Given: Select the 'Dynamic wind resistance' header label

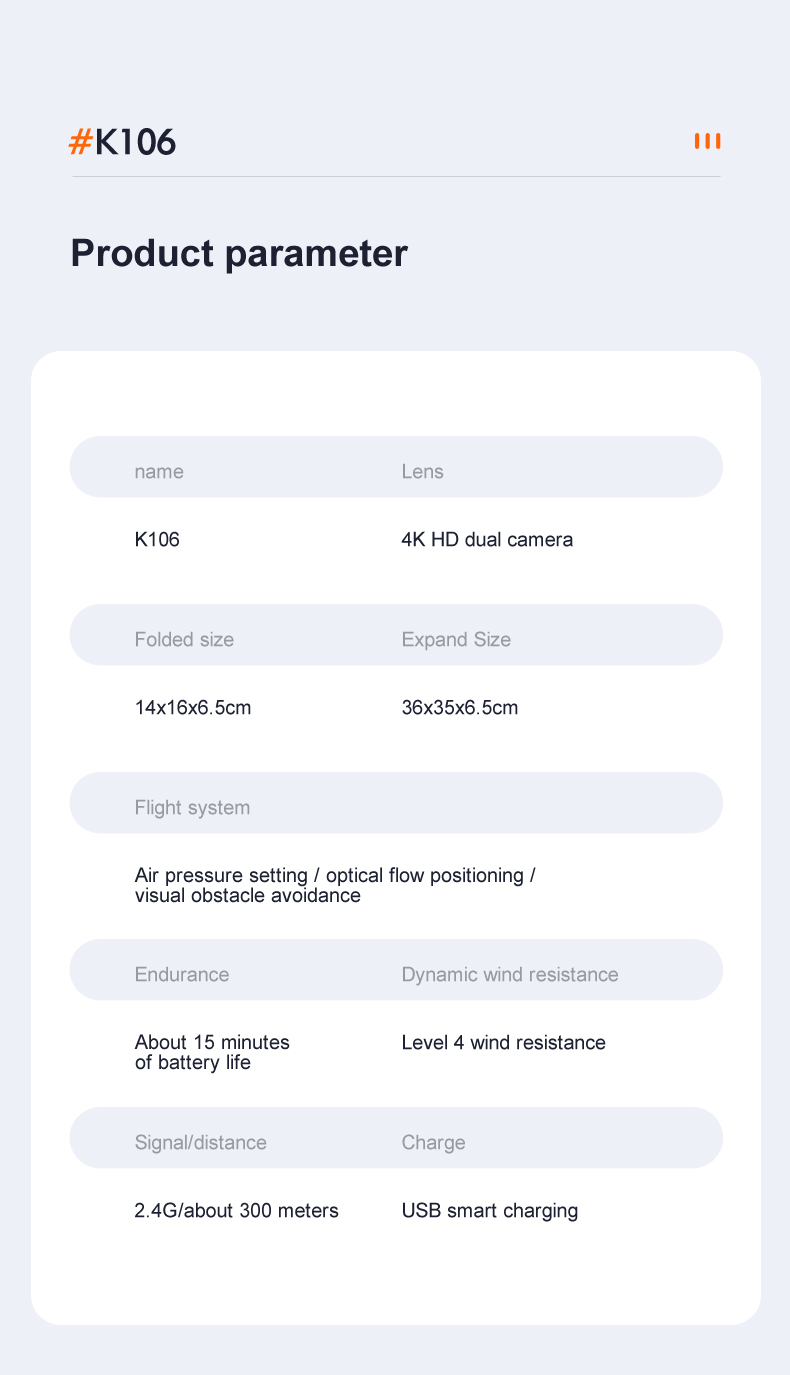Looking at the screenshot, I should point(510,974).
